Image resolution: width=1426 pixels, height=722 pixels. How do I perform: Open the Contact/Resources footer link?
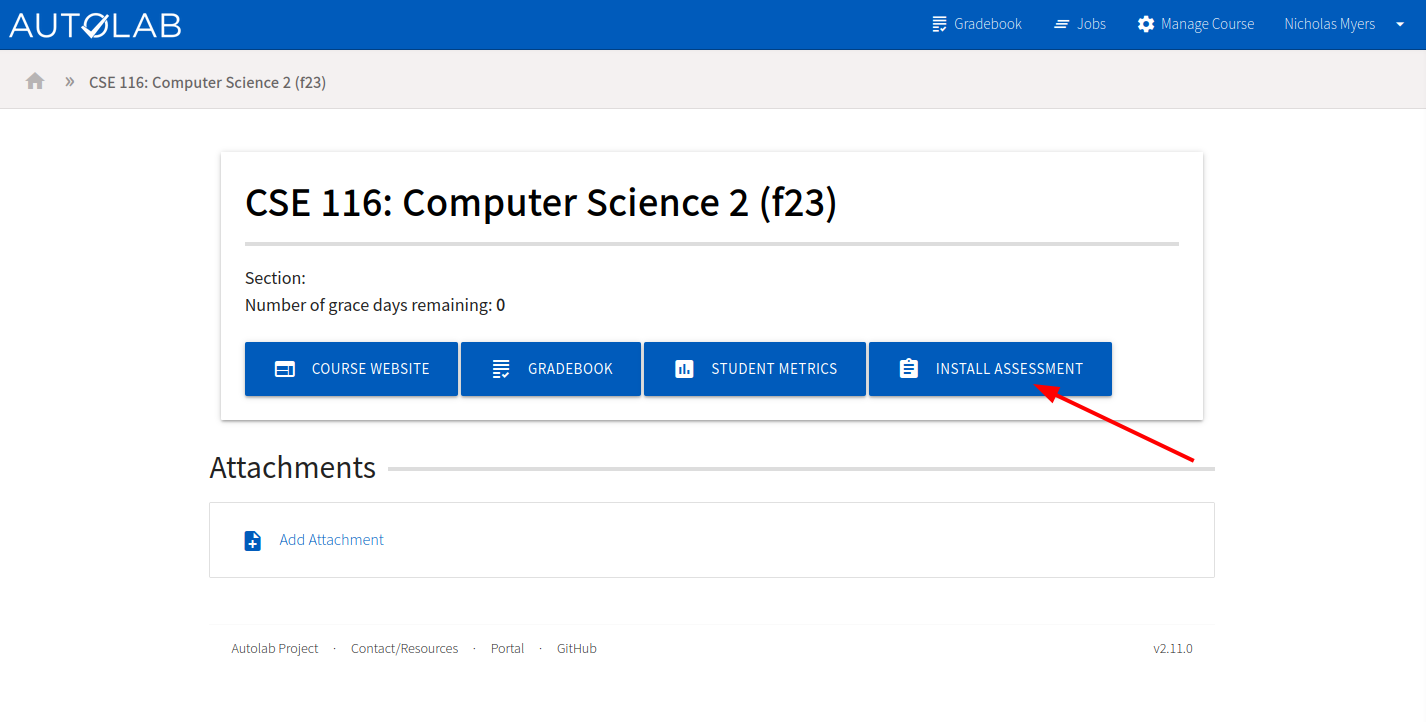pos(404,648)
